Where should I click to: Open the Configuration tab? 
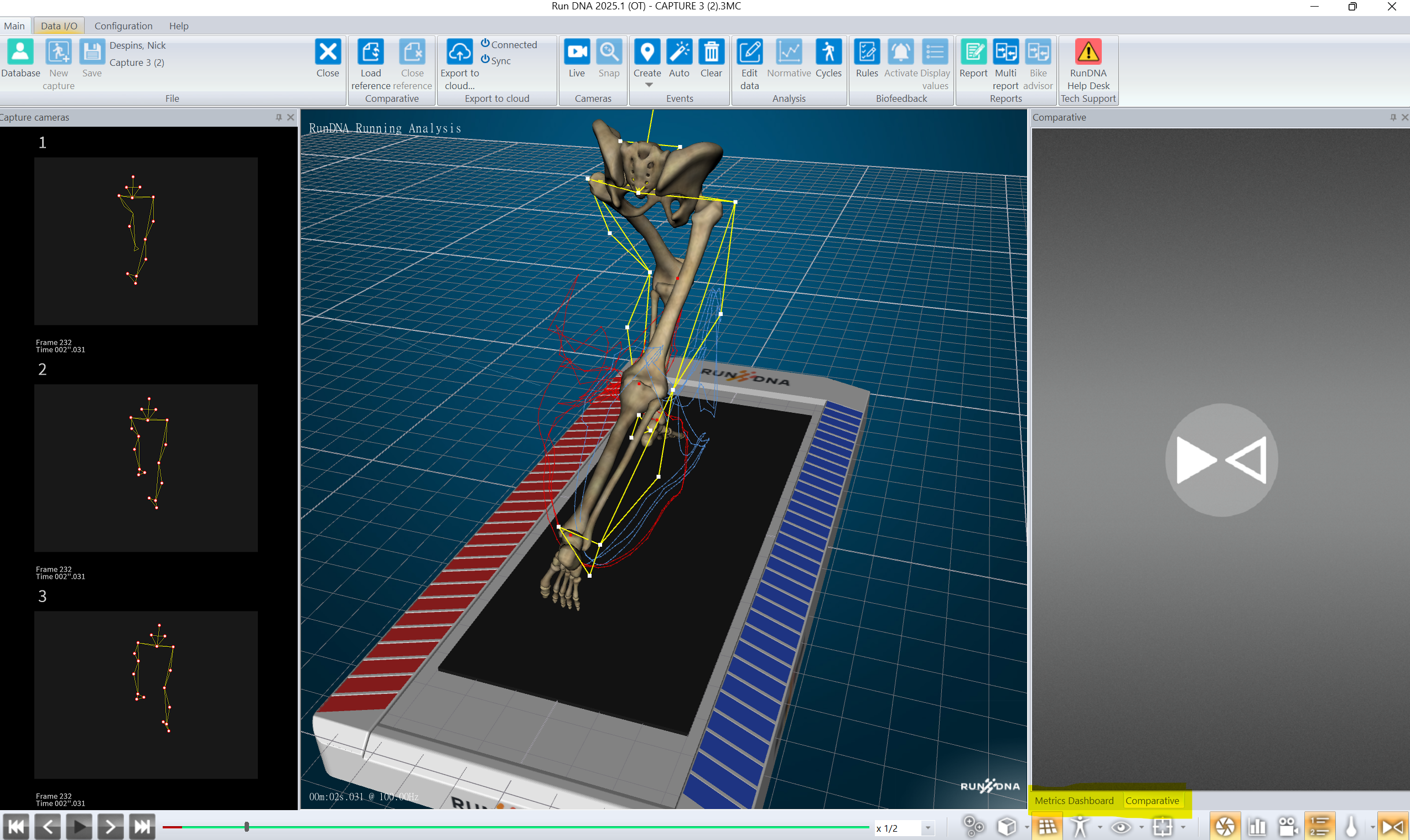pos(123,26)
